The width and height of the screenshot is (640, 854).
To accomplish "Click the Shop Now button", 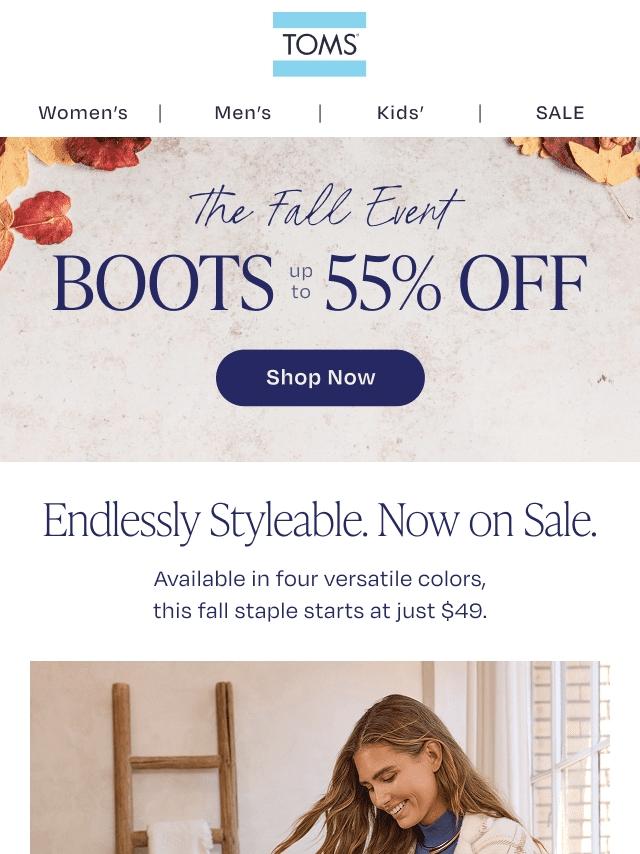I will coord(320,377).
